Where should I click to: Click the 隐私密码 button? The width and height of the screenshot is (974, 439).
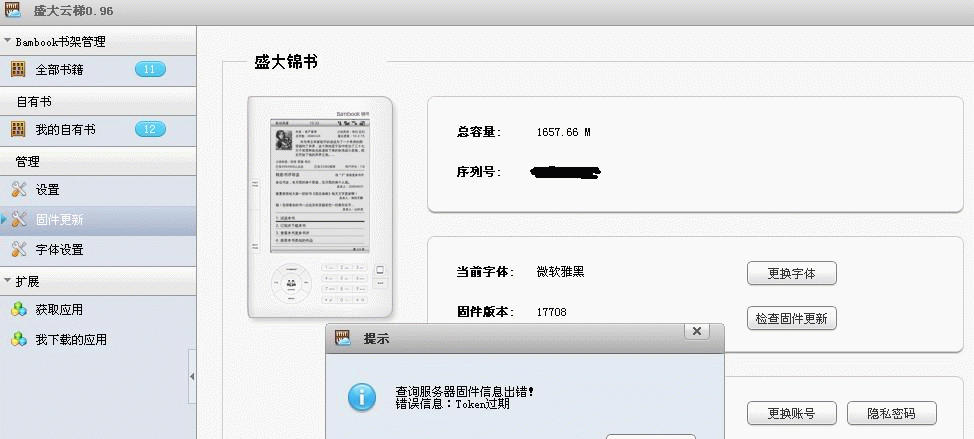[891, 414]
